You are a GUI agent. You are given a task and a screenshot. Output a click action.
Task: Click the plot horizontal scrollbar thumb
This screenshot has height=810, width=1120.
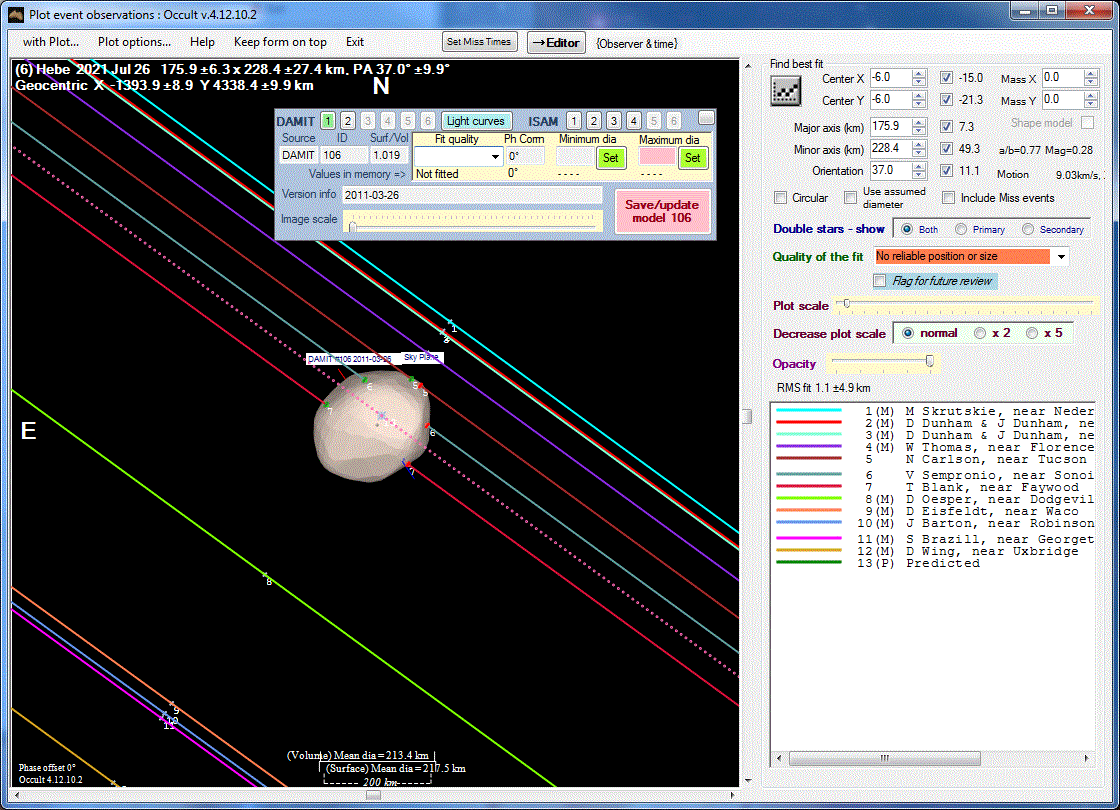(373, 796)
